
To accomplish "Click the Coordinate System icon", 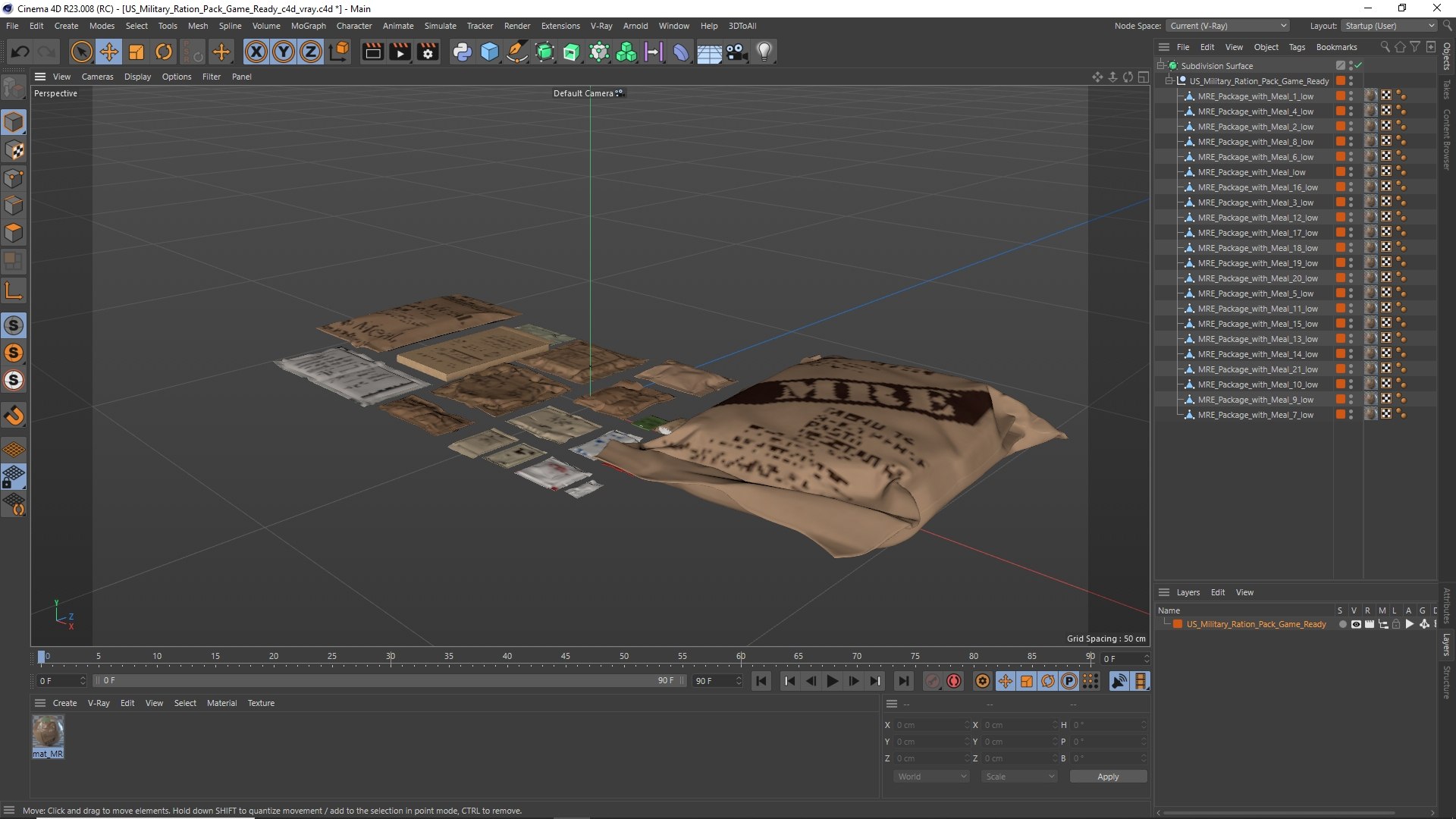I will tap(339, 52).
